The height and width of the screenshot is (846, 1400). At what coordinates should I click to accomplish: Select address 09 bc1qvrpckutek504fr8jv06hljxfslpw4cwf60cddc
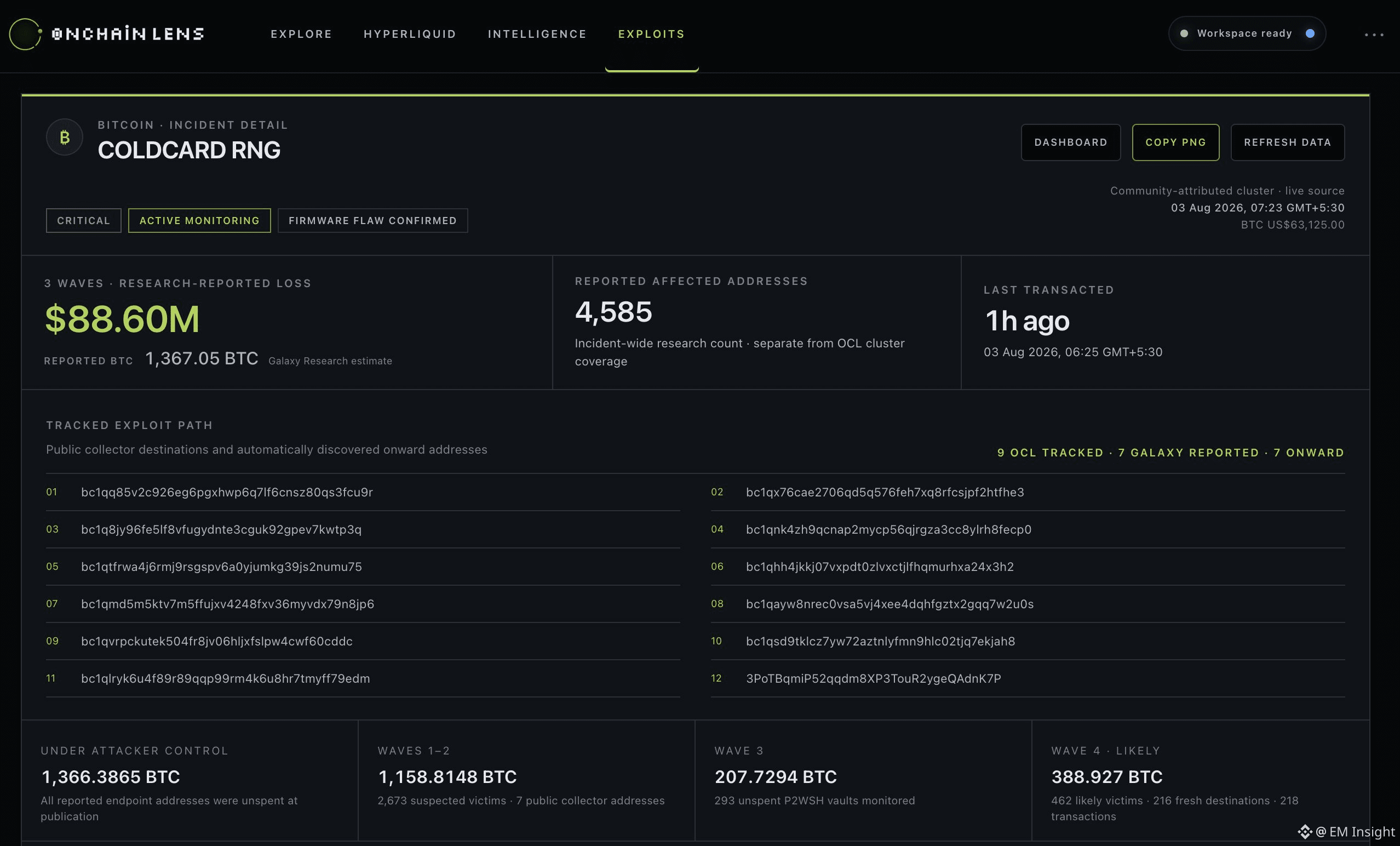(x=363, y=641)
